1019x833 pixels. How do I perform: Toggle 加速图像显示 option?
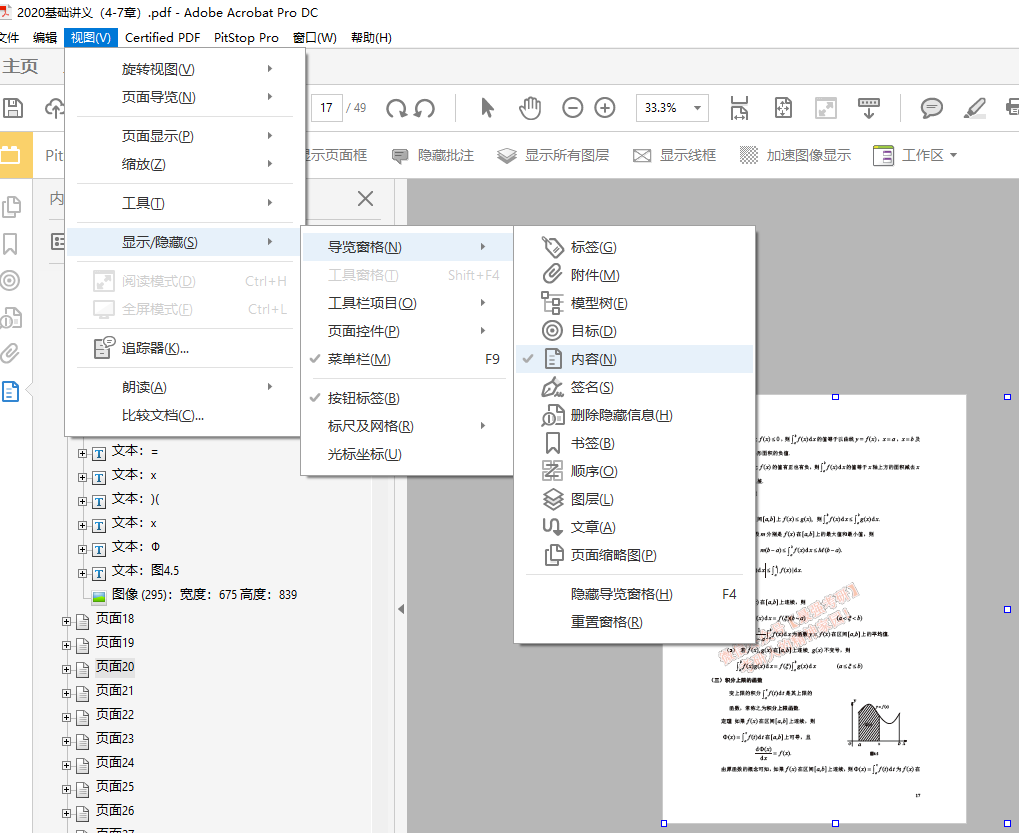[795, 155]
